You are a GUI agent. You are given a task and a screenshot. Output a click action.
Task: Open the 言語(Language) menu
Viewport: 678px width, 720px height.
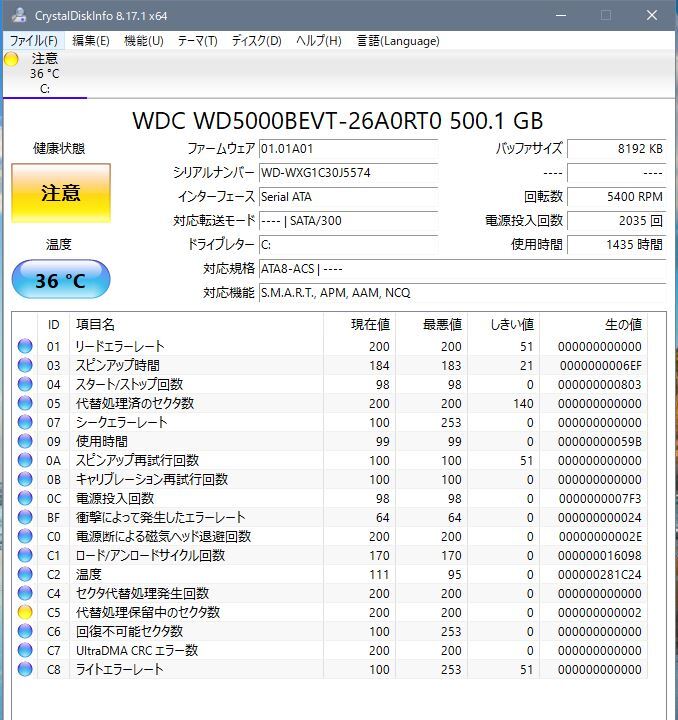point(398,41)
